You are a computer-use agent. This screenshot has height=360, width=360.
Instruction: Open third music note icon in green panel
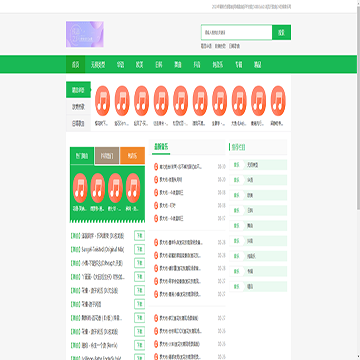tap(115, 188)
